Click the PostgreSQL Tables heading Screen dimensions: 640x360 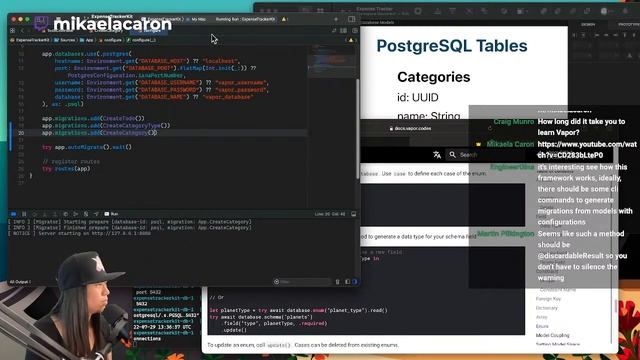click(x=452, y=46)
